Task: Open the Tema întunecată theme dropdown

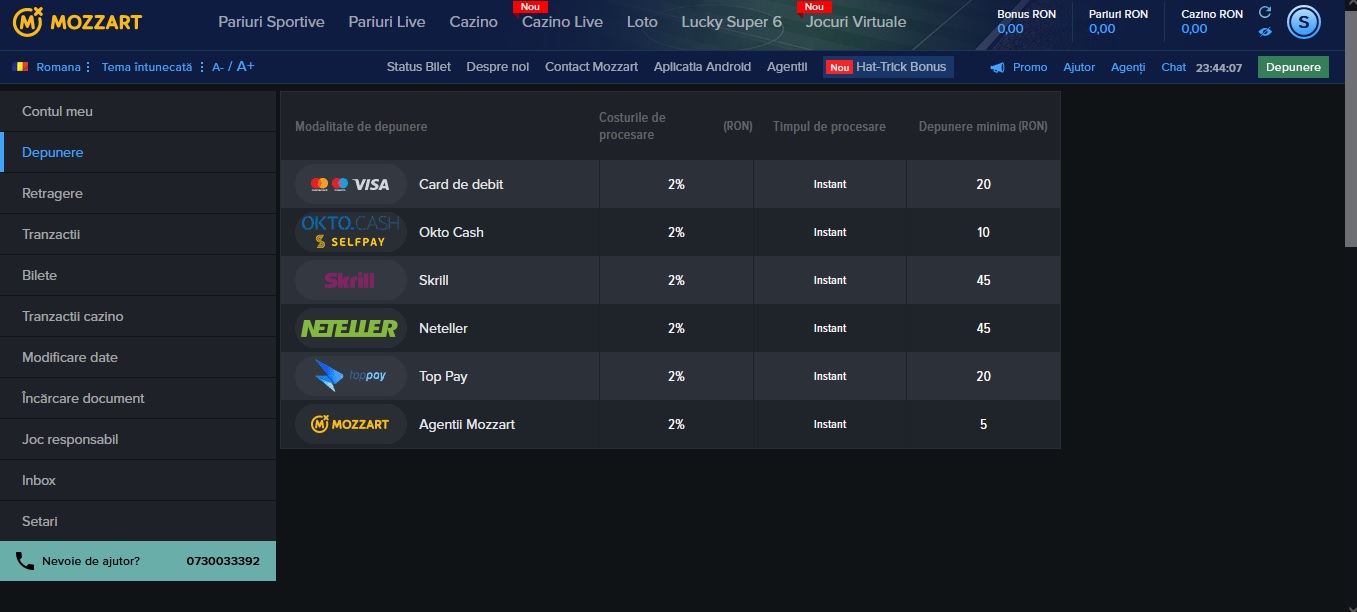Action: (153, 67)
